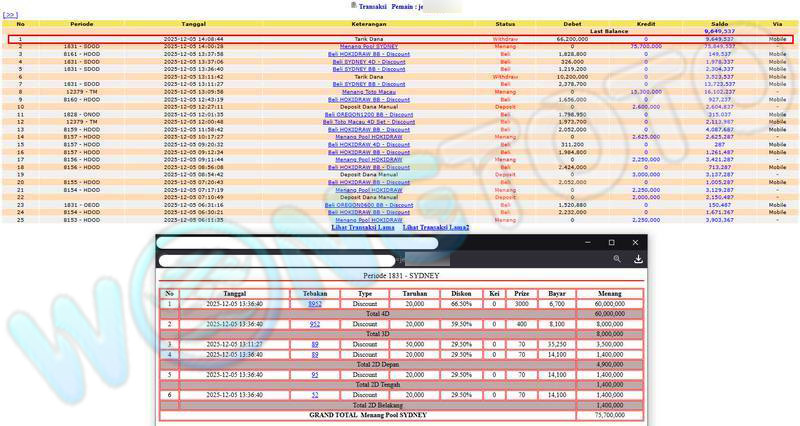Viewport: 800px width, 426px height.
Task: Maximize the popup browser window
Action: point(611,243)
